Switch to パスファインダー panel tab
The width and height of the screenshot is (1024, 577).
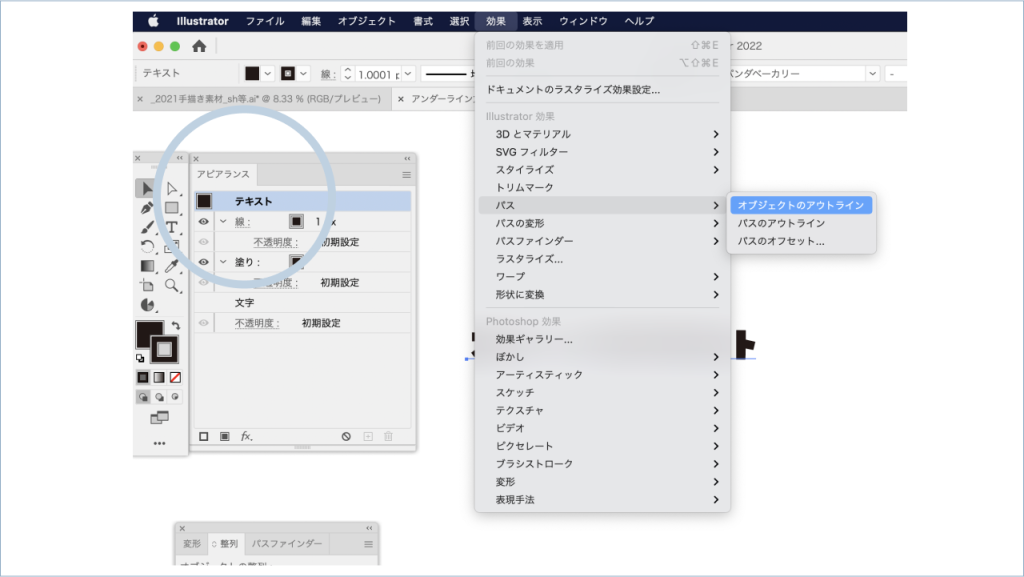click(x=287, y=544)
